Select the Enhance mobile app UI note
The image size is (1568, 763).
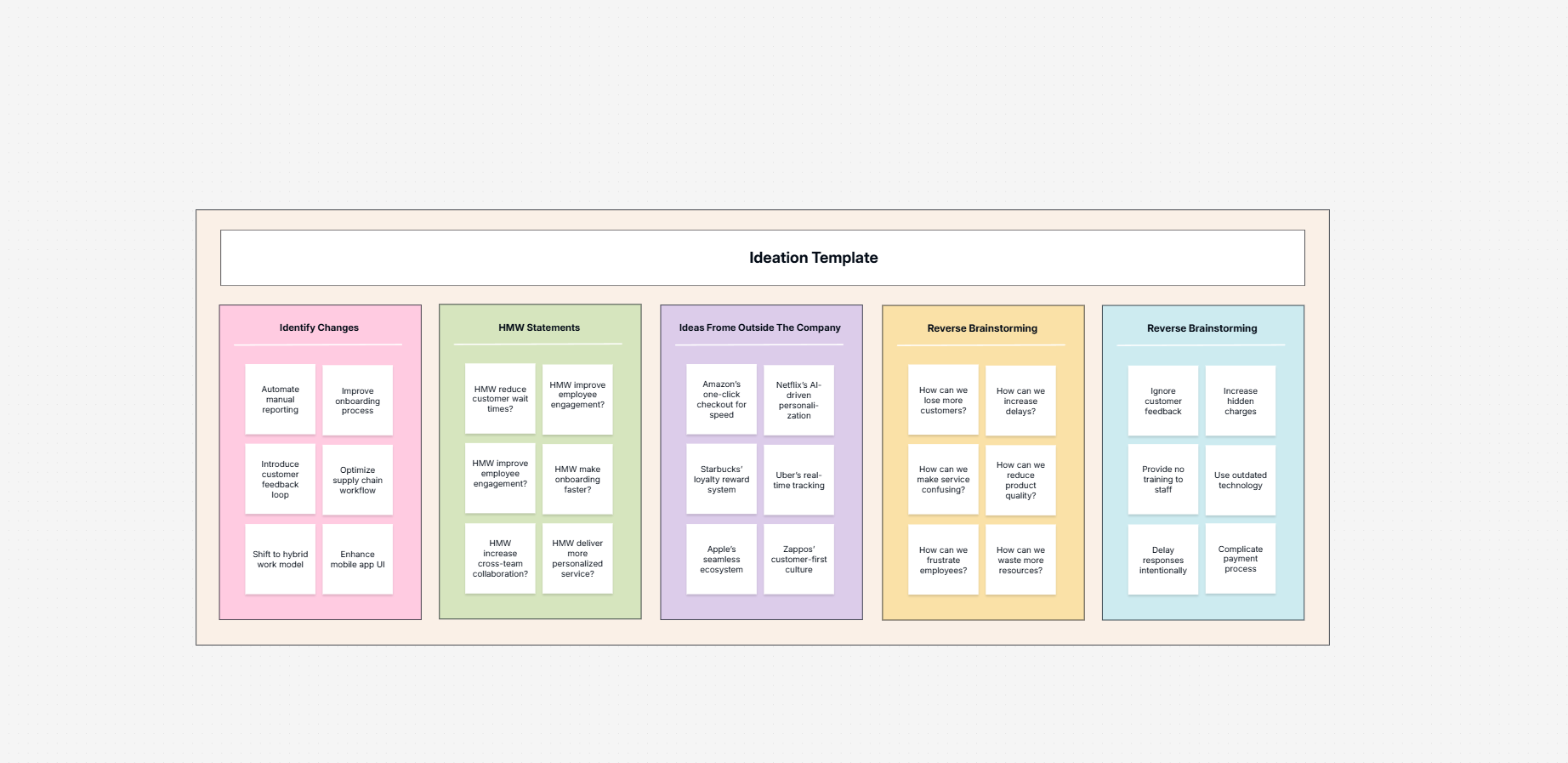[x=357, y=559]
